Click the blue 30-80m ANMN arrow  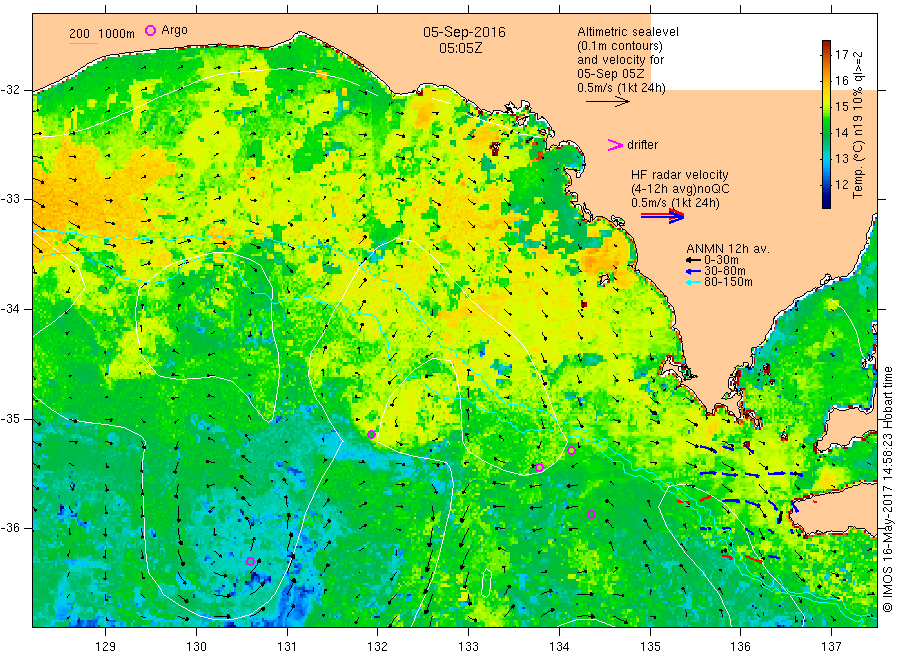coord(694,271)
